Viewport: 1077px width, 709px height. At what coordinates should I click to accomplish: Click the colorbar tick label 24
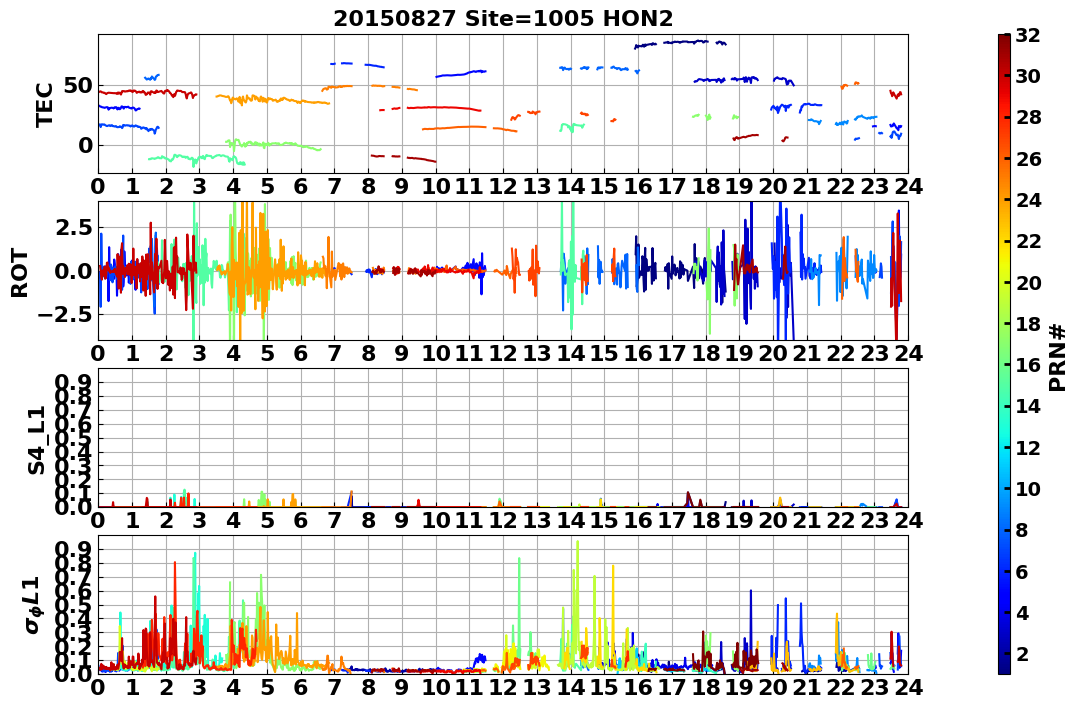point(1028,200)
